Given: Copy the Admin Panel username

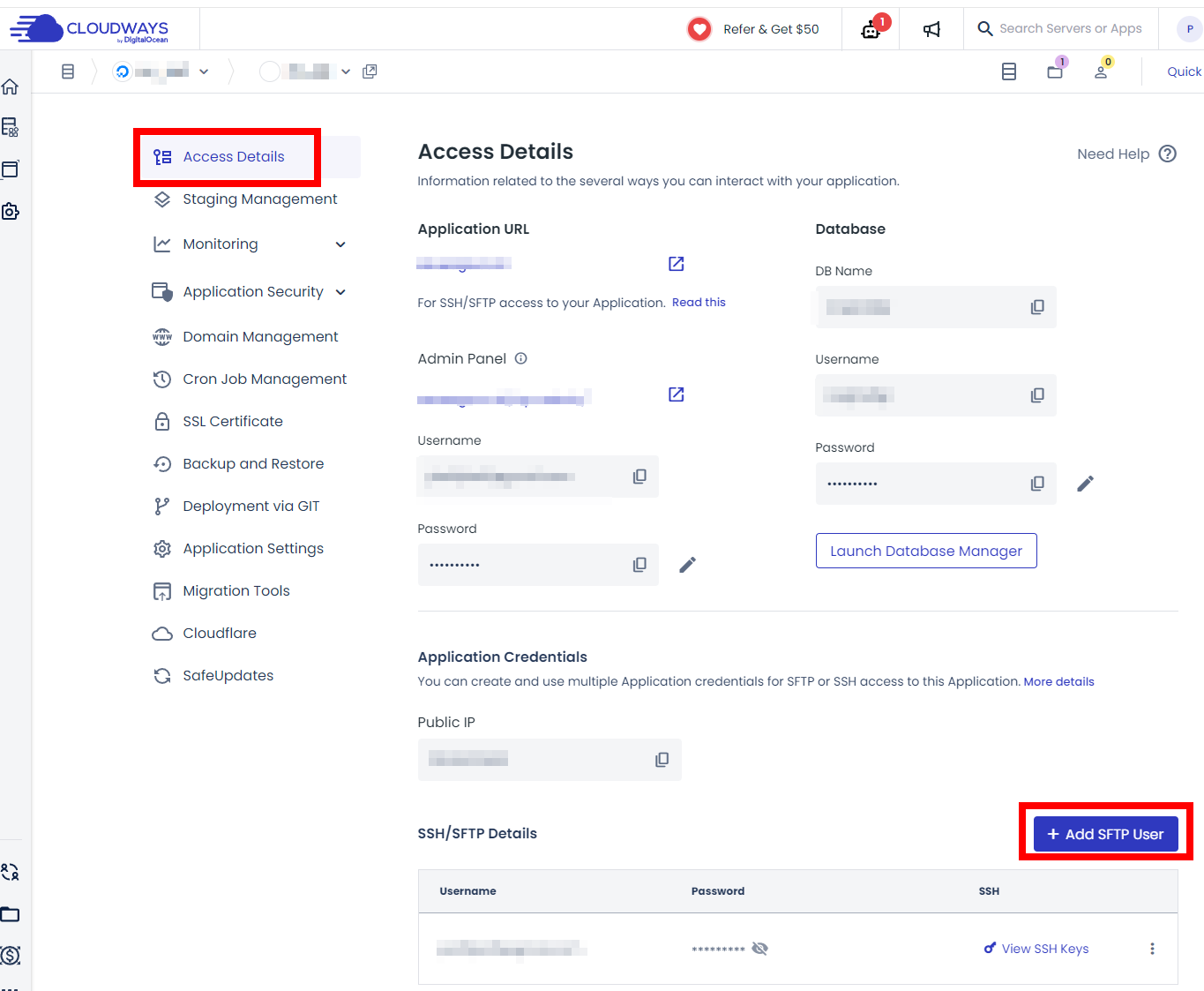Looking at the screenshot, I should [639, 477].
